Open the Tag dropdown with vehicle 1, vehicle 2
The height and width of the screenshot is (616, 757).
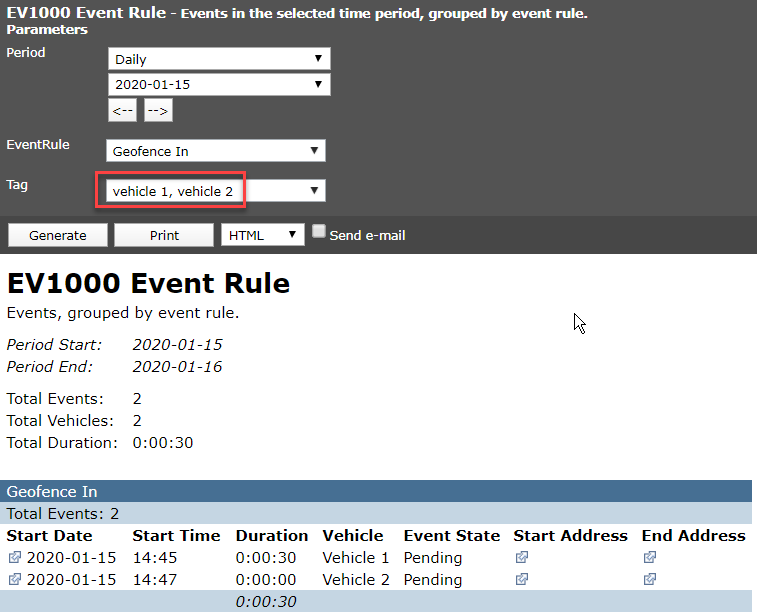point(216,191)
